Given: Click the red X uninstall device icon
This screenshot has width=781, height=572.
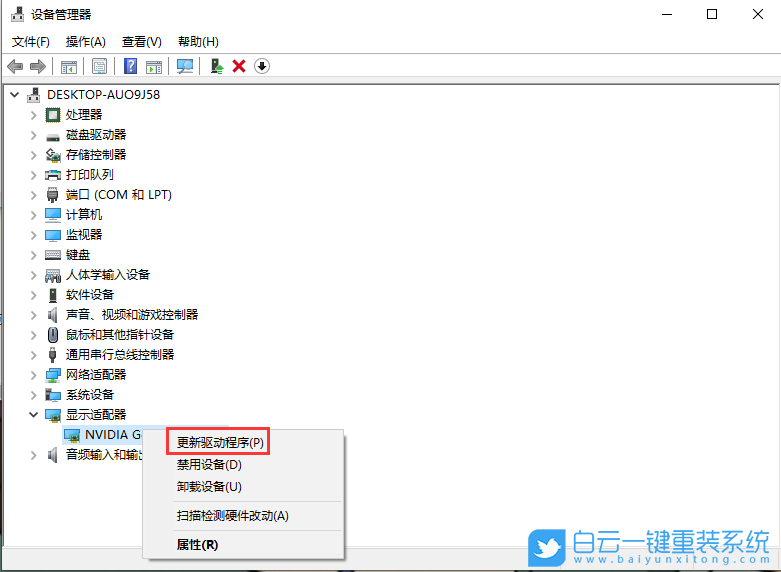Looking at the screenshot, I should pyautogui.click(x=239, y=66).
